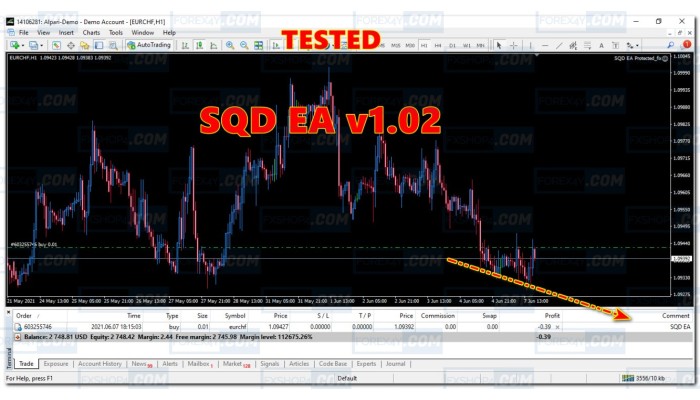Select order row 603255746

[x=353, y=327]
